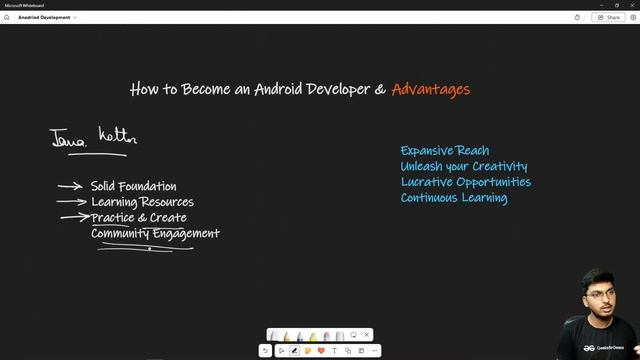Pick the orange pen
Viewport: 640px width, 360px height.
287,336
